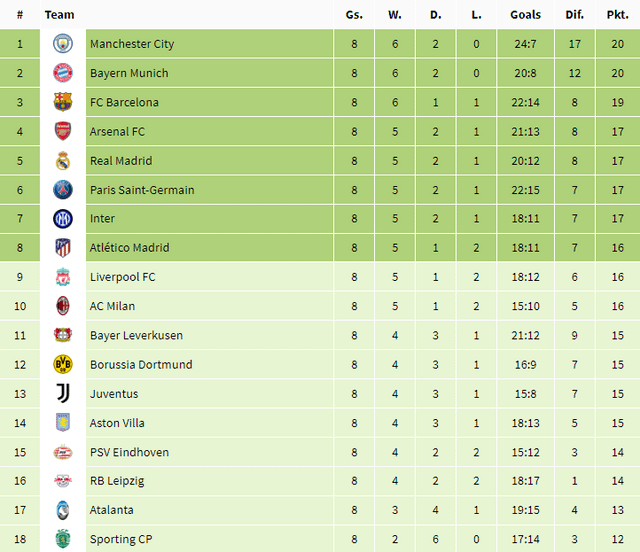
Task: Open the Aston Villa team link
Action: coord(117,423)
